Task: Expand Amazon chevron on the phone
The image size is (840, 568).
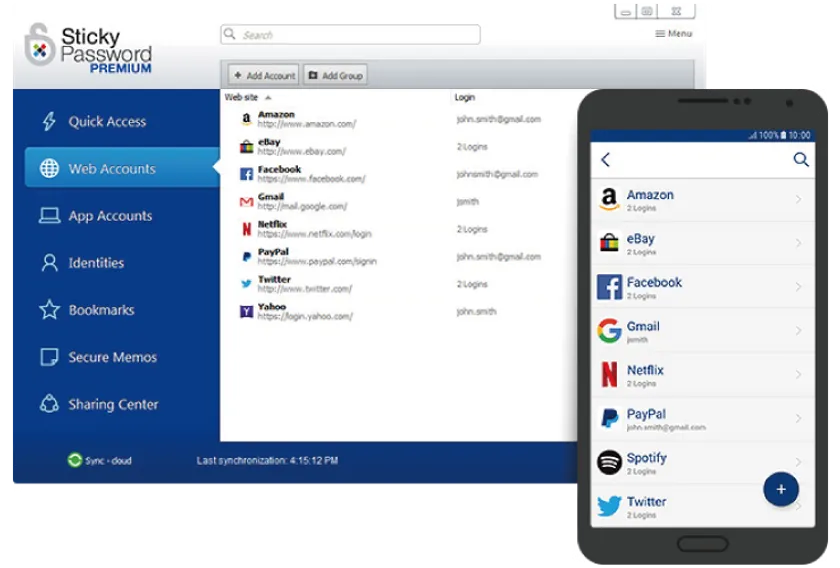Action: (798, 199)
